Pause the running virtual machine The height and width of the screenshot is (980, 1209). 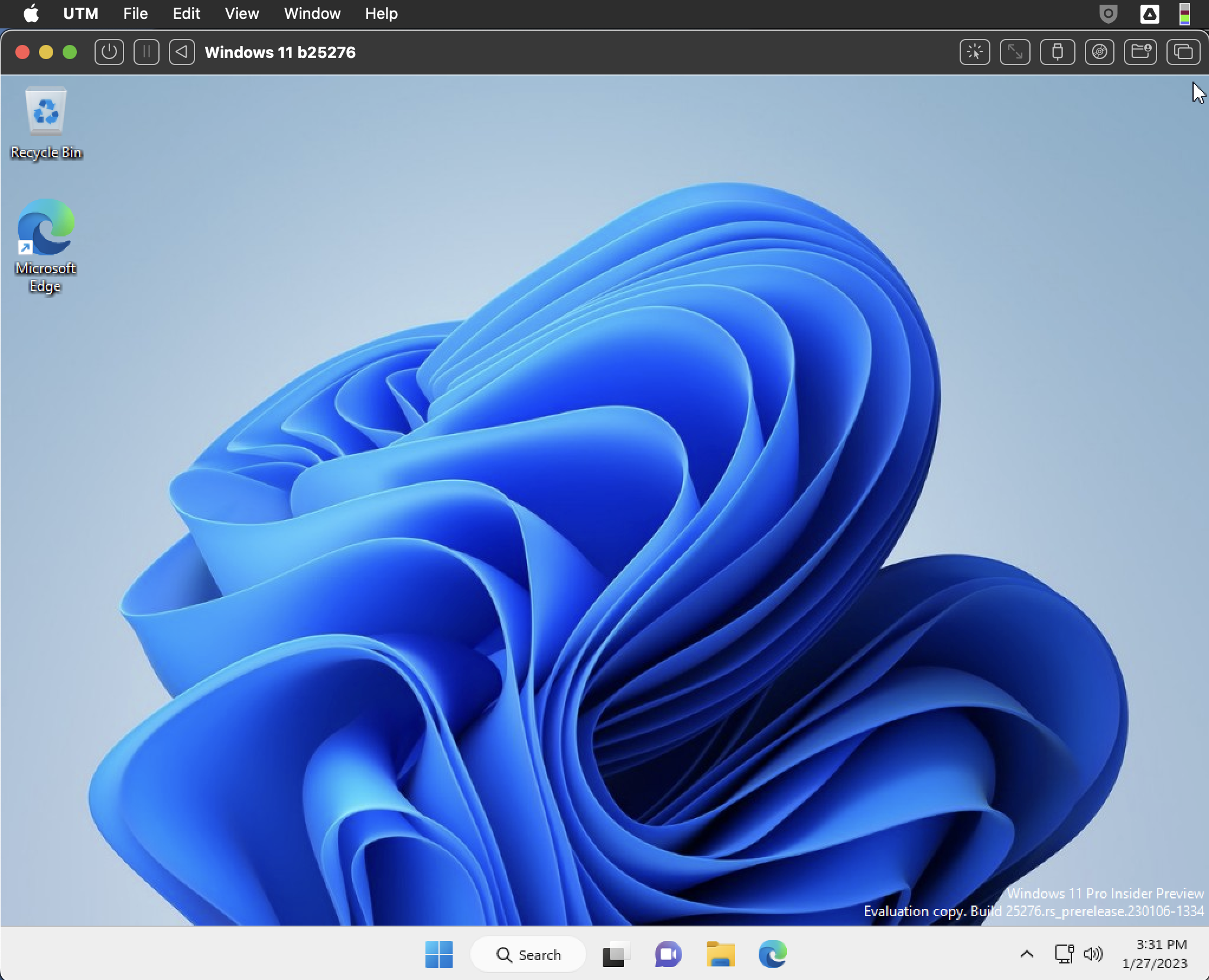click(147, 52)
